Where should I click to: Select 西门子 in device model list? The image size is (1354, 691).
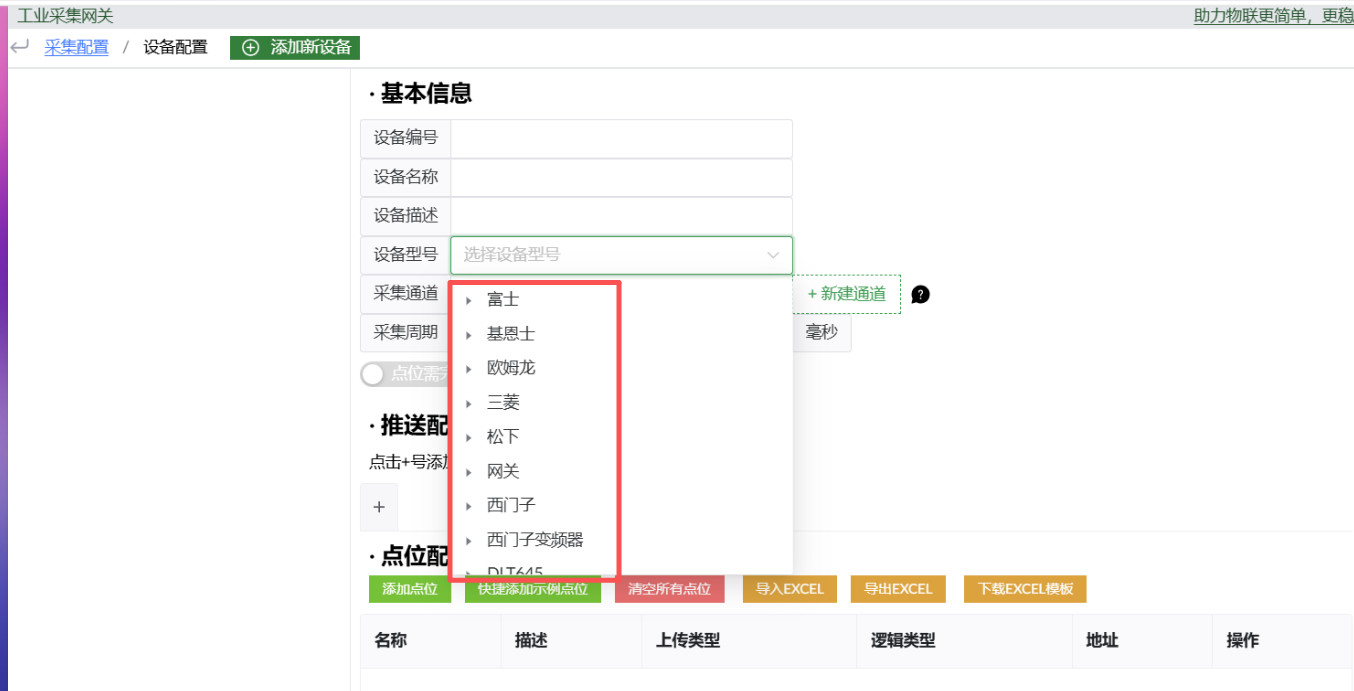(511, 505)
